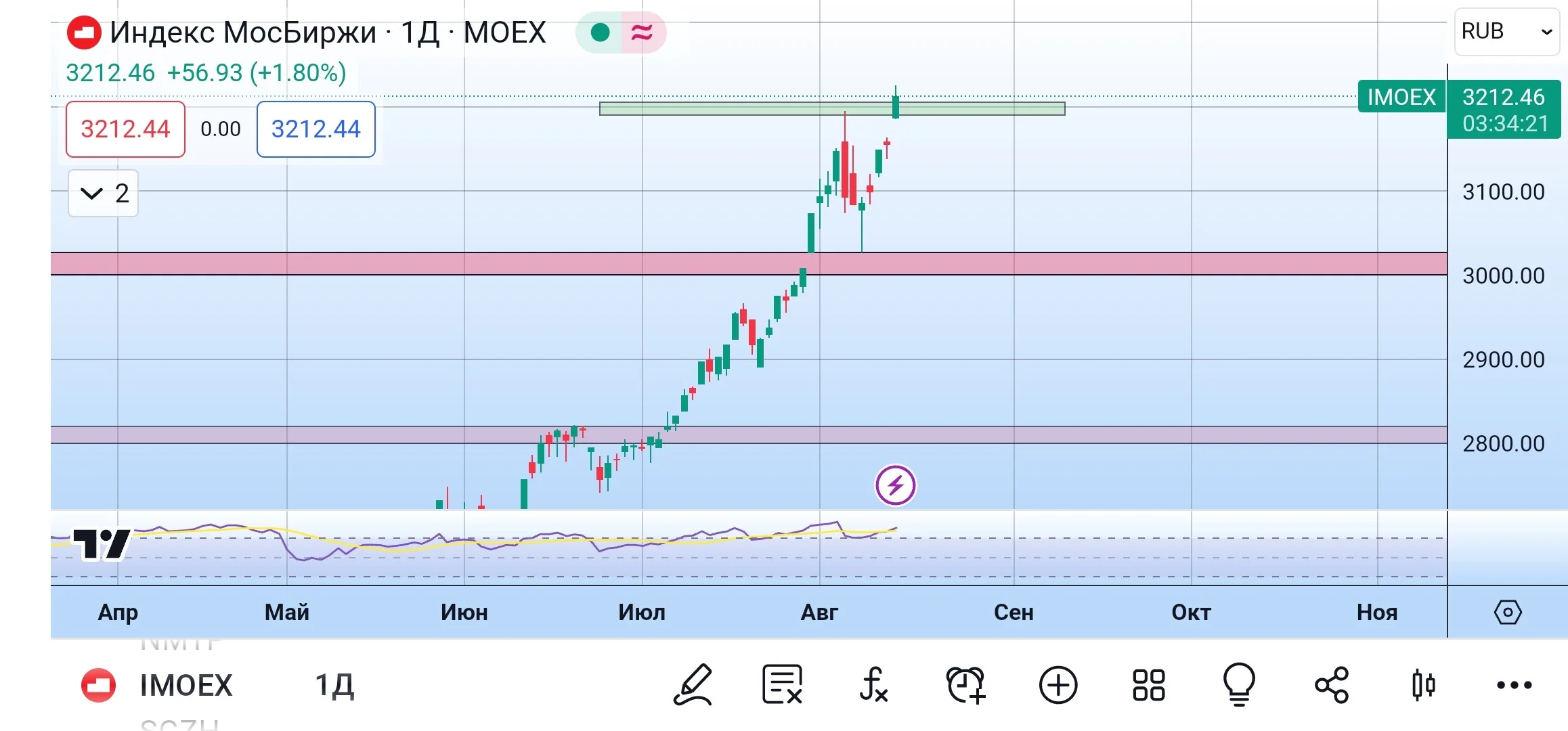The image size is (1568, 731).
Task: Tap the TradingView logo on chart
Action: tap(102, 544)
